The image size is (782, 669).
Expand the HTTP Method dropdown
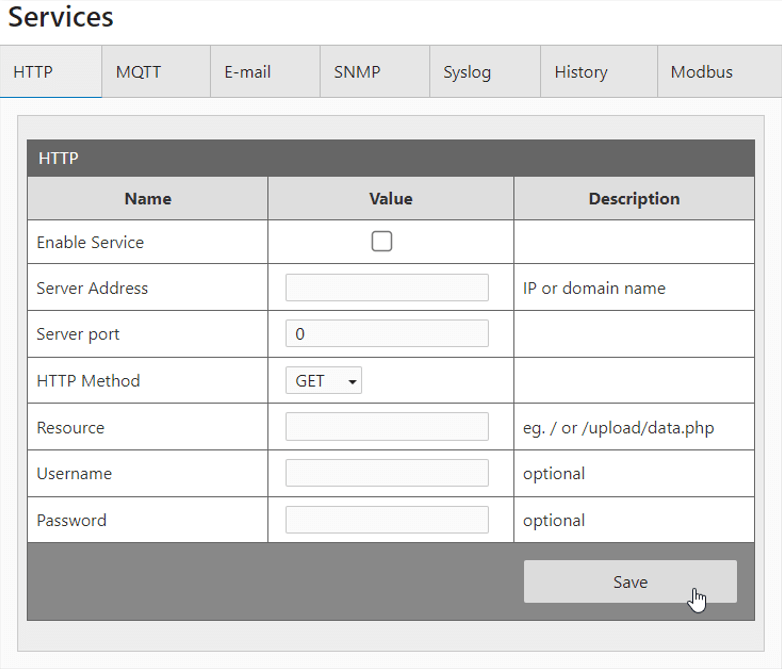323,381
